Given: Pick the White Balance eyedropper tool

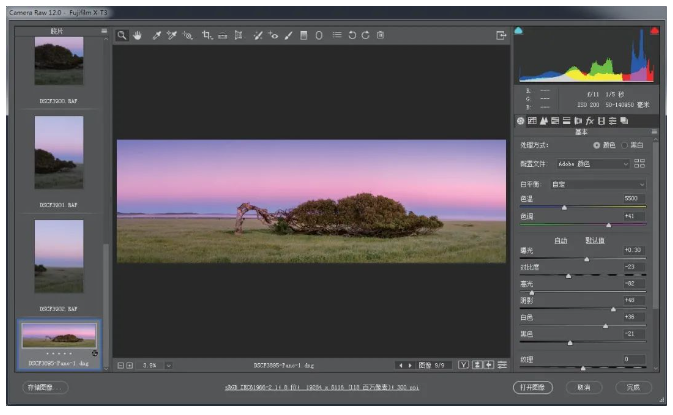Looking at the screenshot, I should coord(156,35).
